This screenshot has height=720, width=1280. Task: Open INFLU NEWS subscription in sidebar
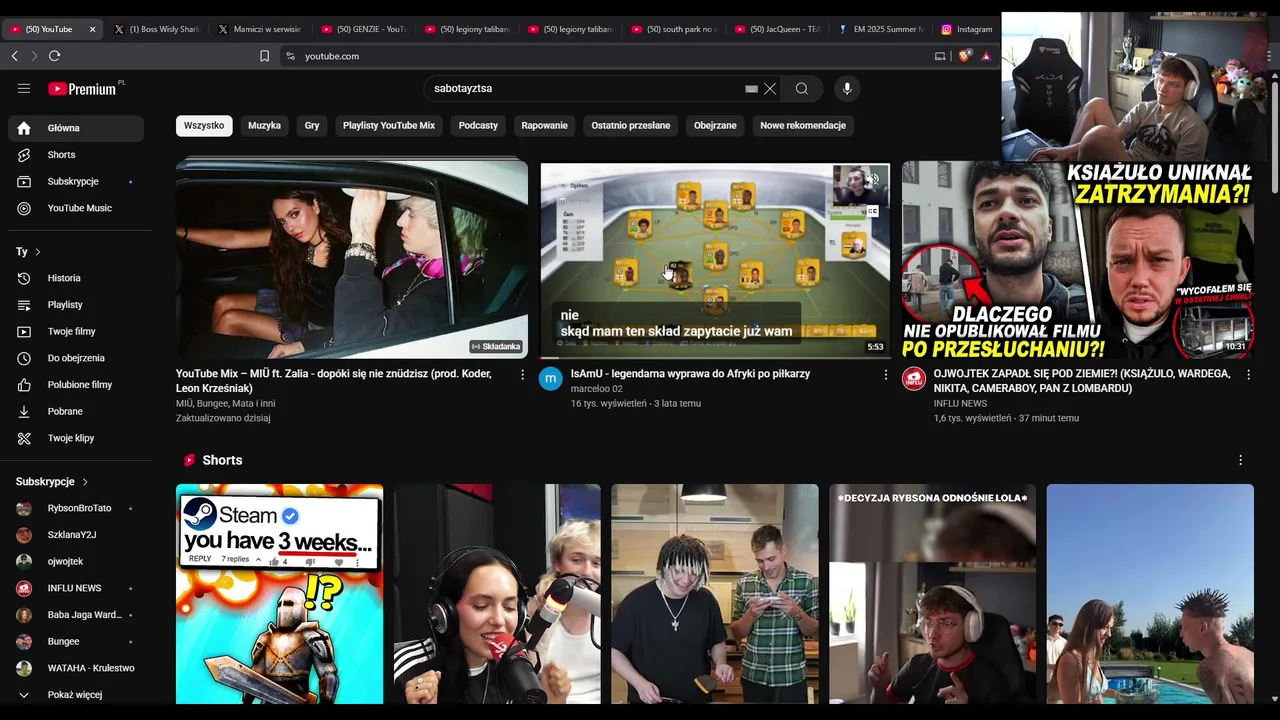coord(76,588)
